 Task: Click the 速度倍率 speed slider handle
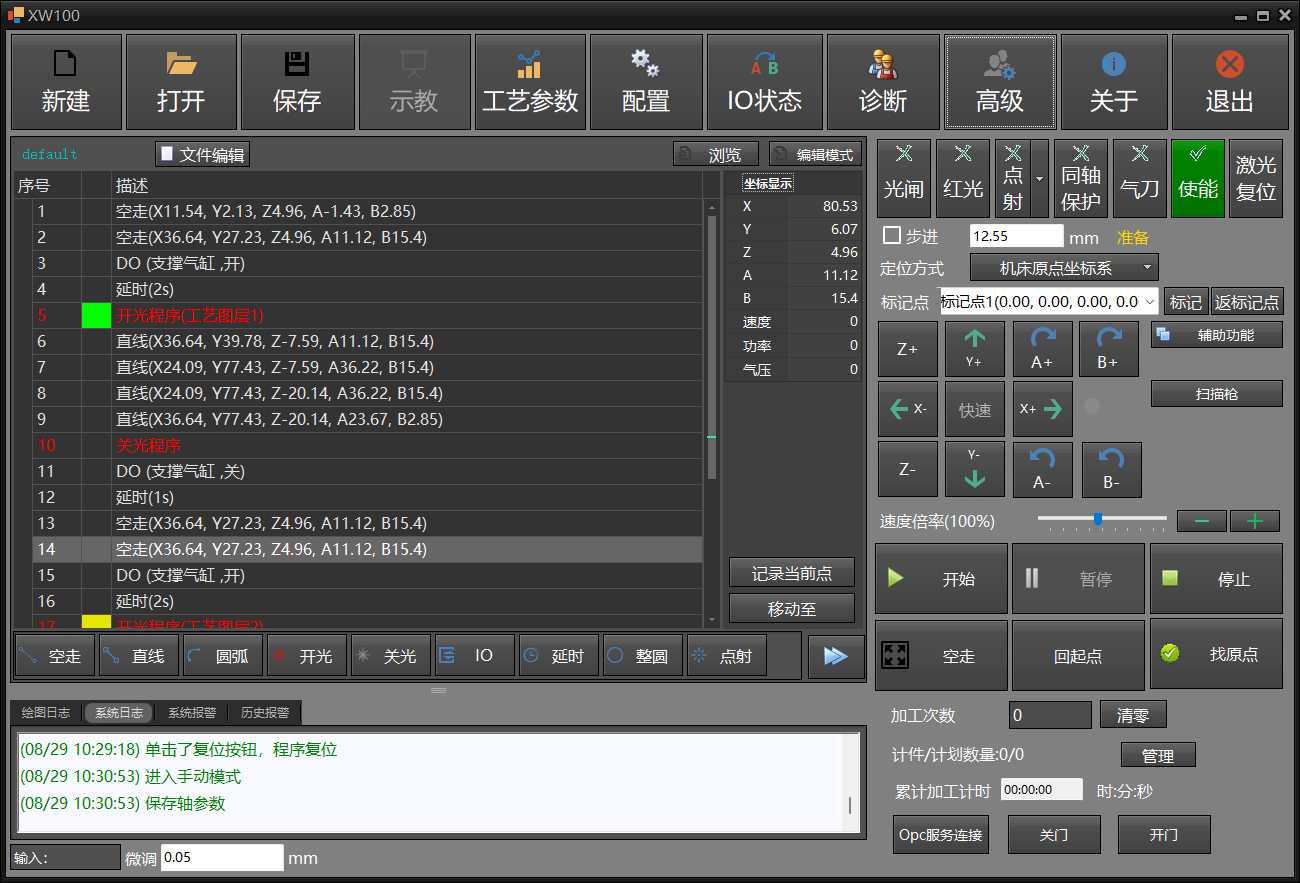click(x=1098, y=519)
